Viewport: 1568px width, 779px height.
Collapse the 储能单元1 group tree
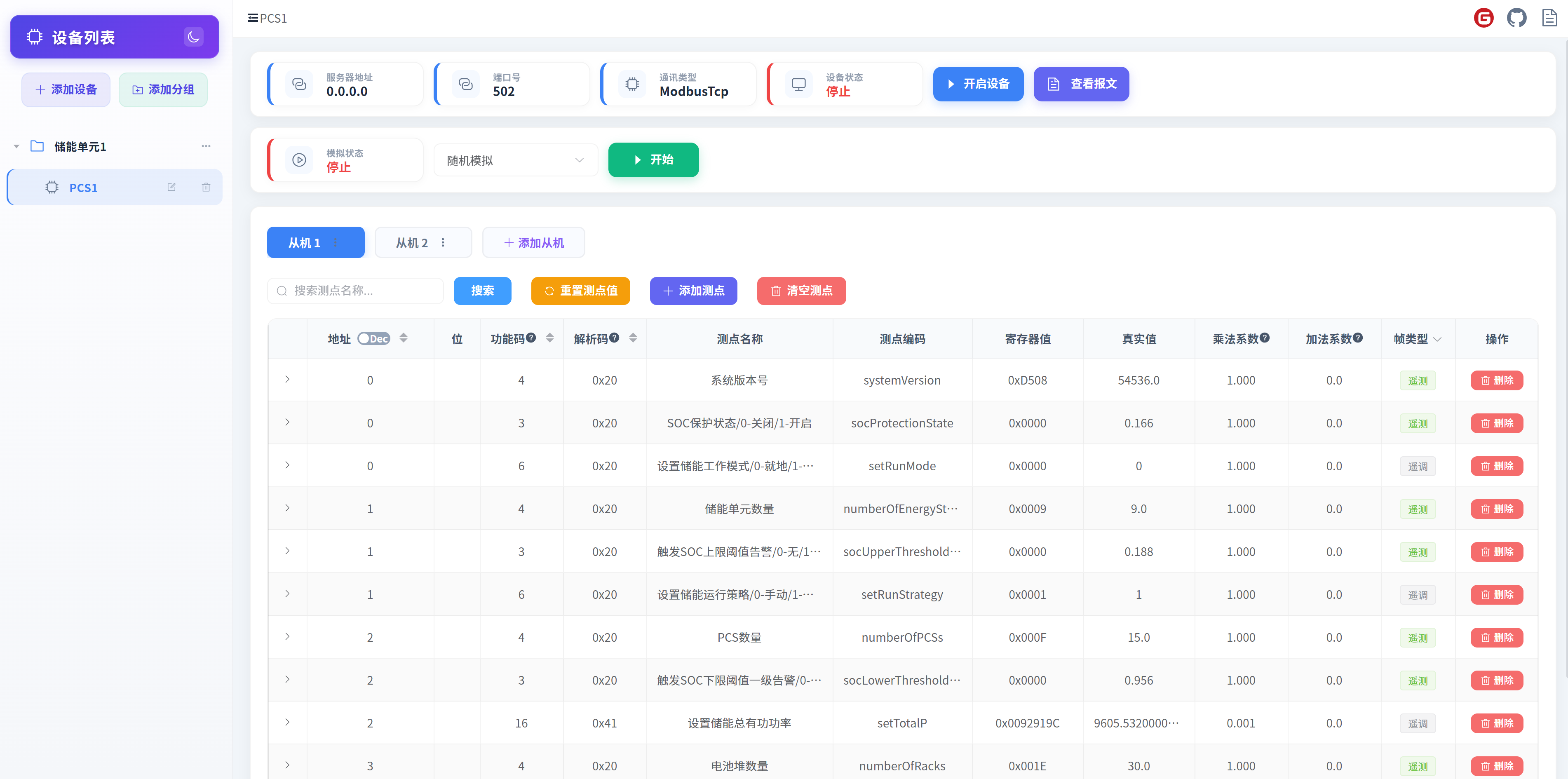16,147
